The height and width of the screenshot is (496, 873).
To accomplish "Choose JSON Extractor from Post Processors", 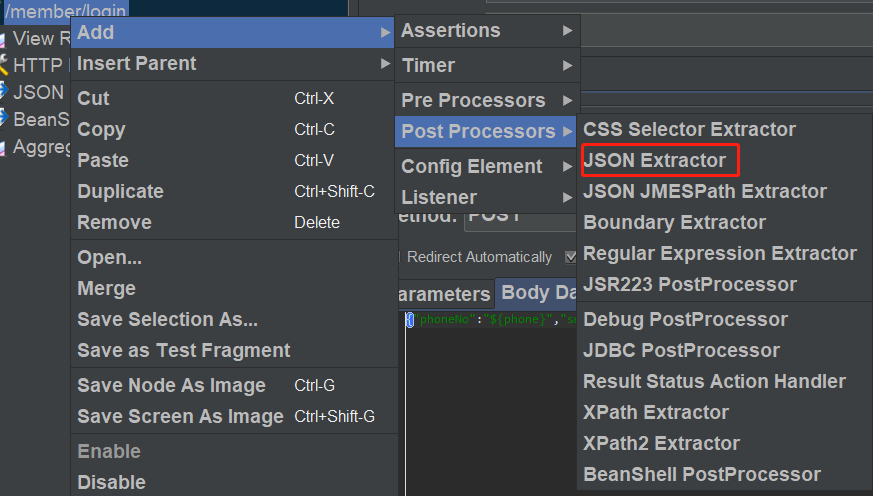I will click(x=654, y=160).
